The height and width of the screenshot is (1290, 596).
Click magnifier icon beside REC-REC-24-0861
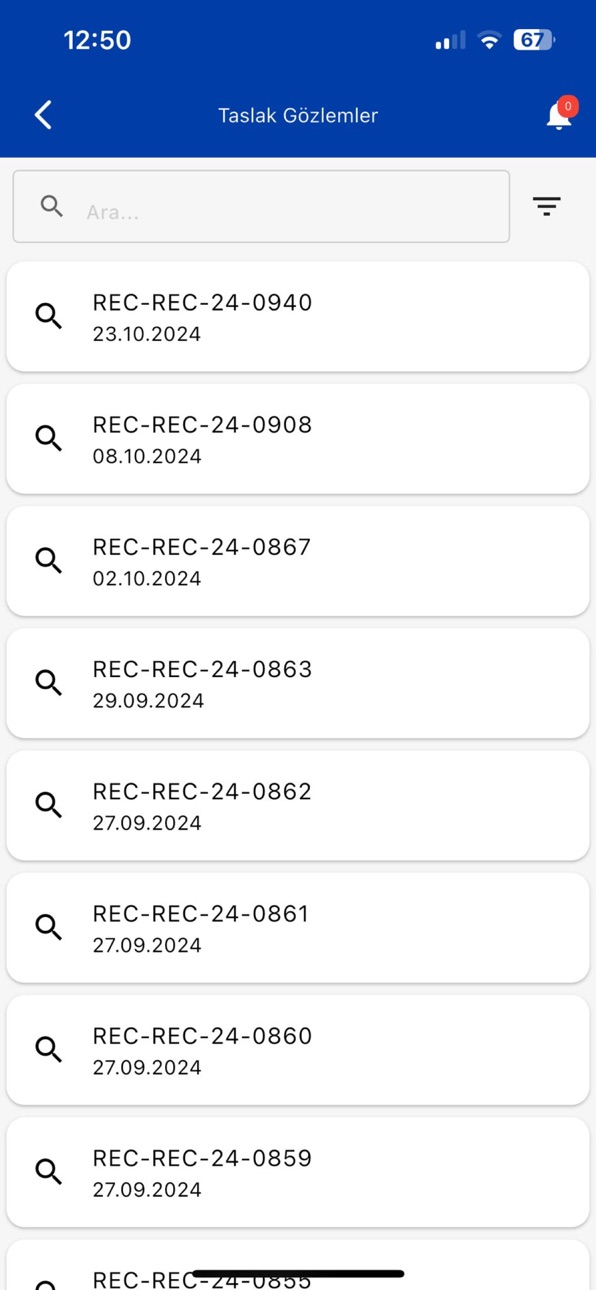pyautogui.click(x=48, y=927)
